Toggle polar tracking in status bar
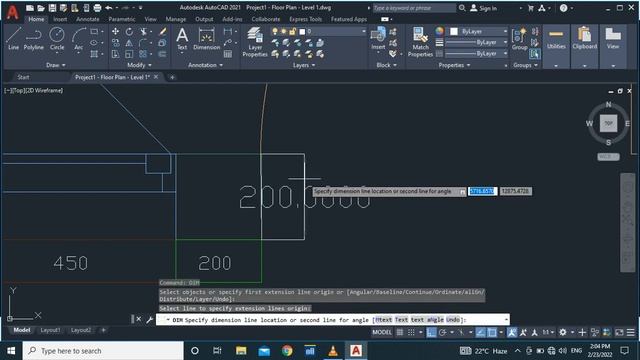The width and height of the screenshot is (640, 360). pos(442,333)
